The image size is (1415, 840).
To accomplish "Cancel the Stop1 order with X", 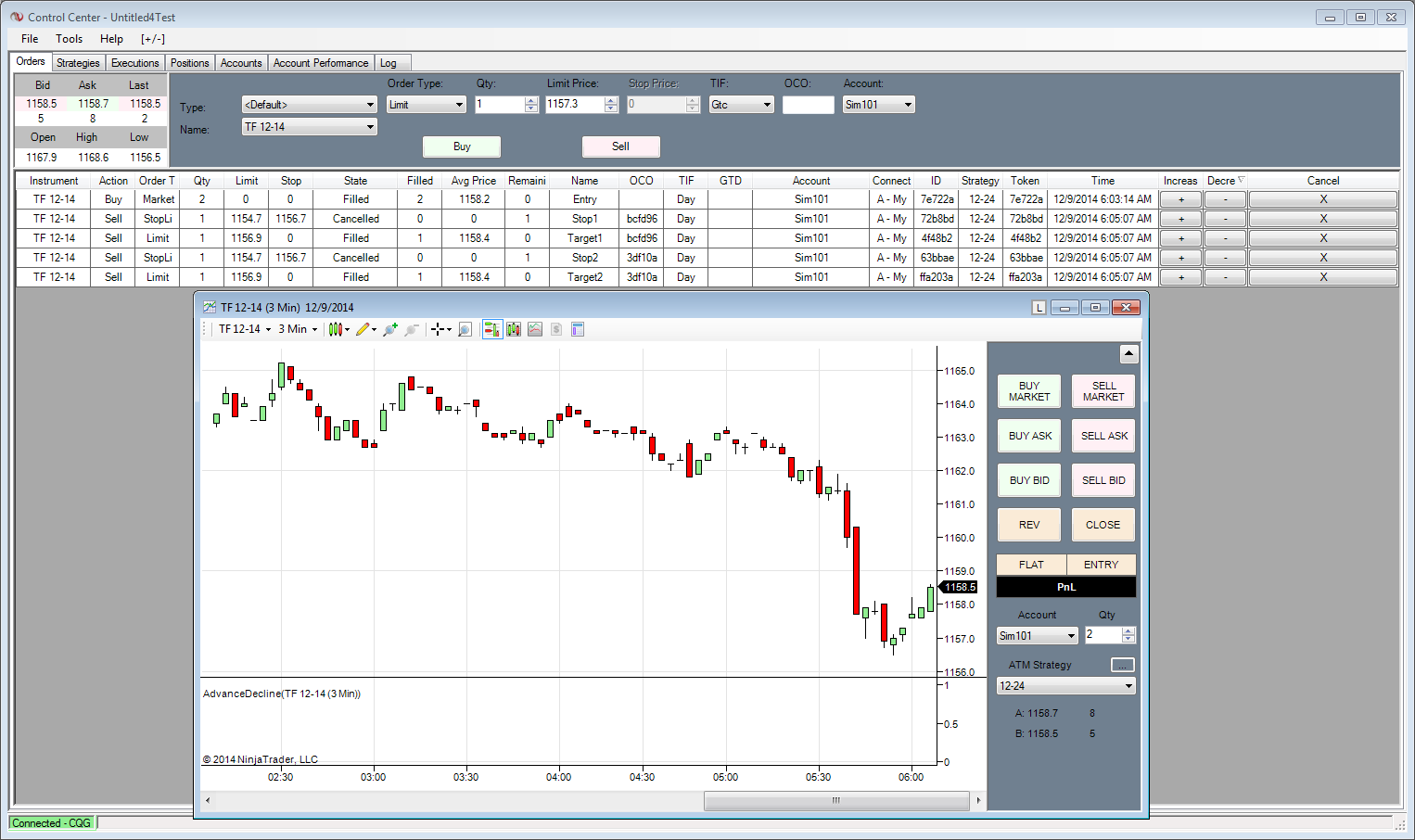I will [1323, 219].
